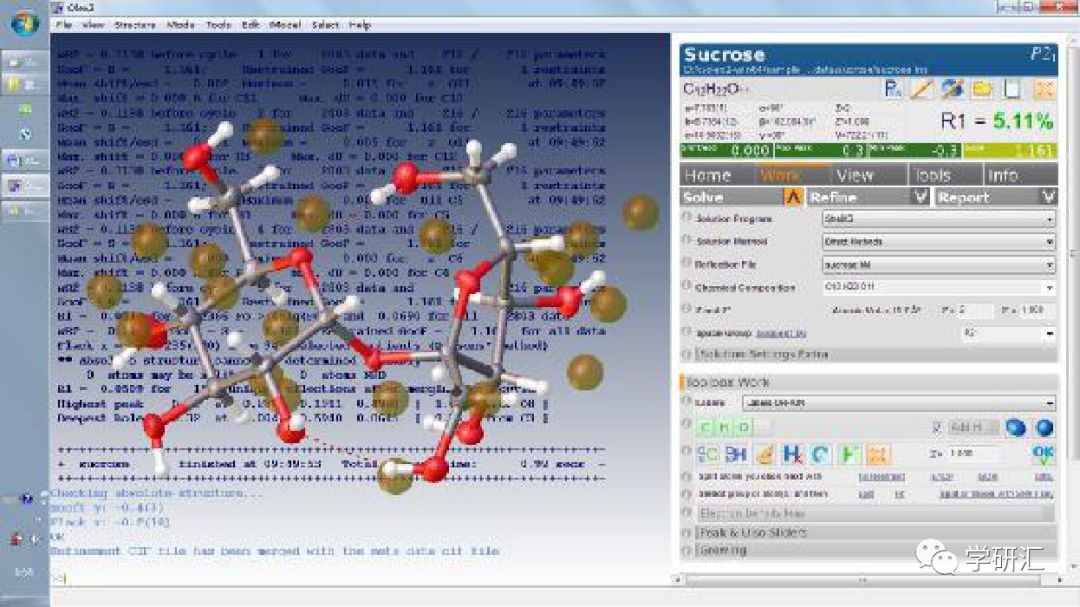Click the blue H-with-red-x hydrogen icon
The height and width of the screenshot is (607, 1080).
coord(793,454)
